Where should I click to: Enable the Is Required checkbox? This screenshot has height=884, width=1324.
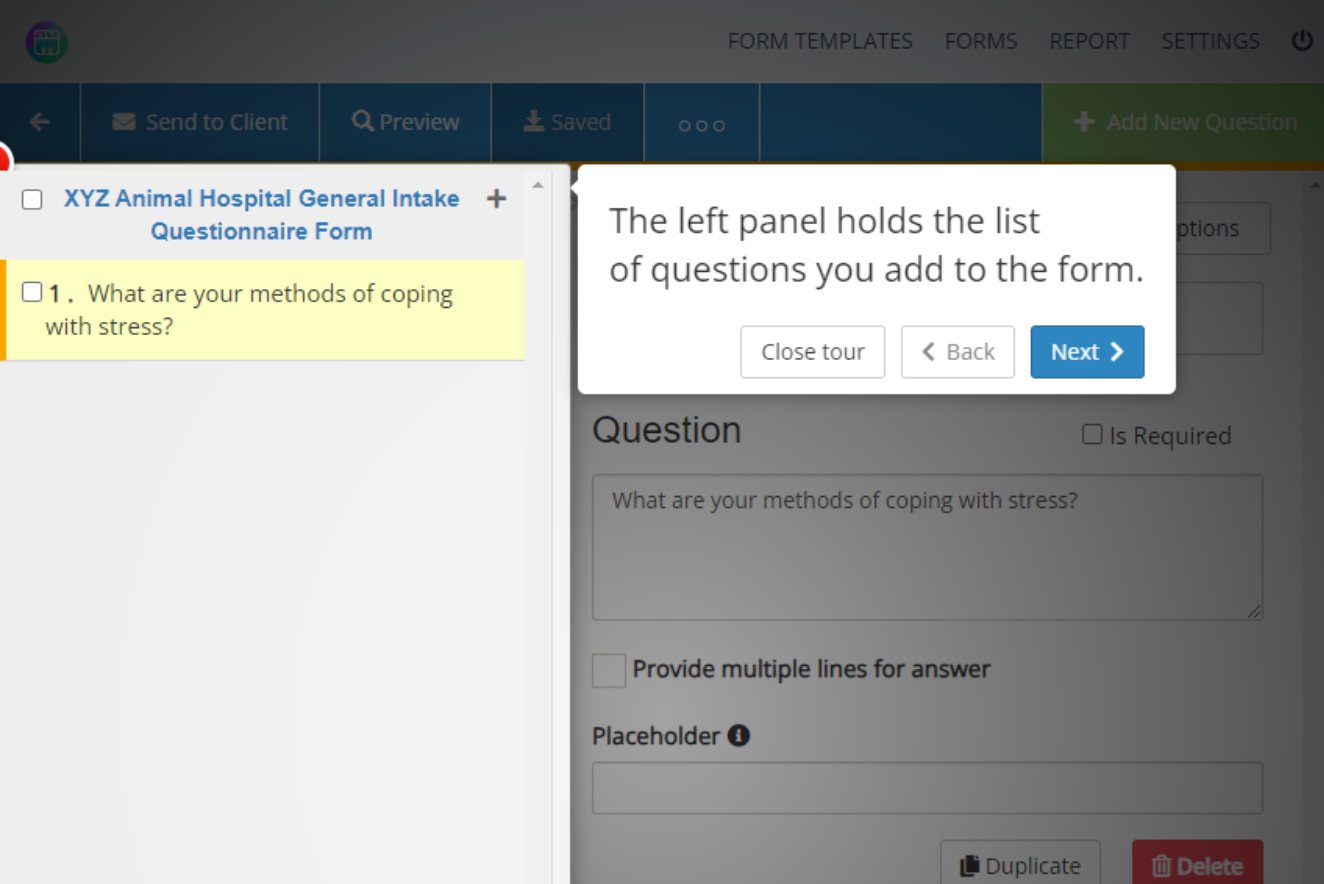pyautogui.click(x=1091, y=434)
